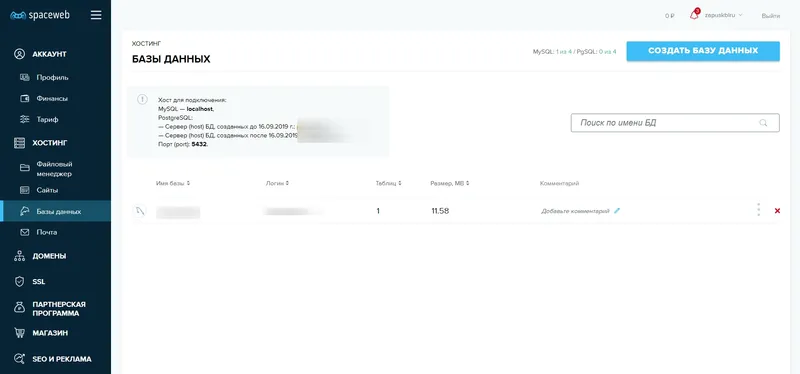Open ПАРТНЕРСКАЯ ПРОГРАММА section
Viewport: 800px width, 374px height.
[x=59, y=309]
